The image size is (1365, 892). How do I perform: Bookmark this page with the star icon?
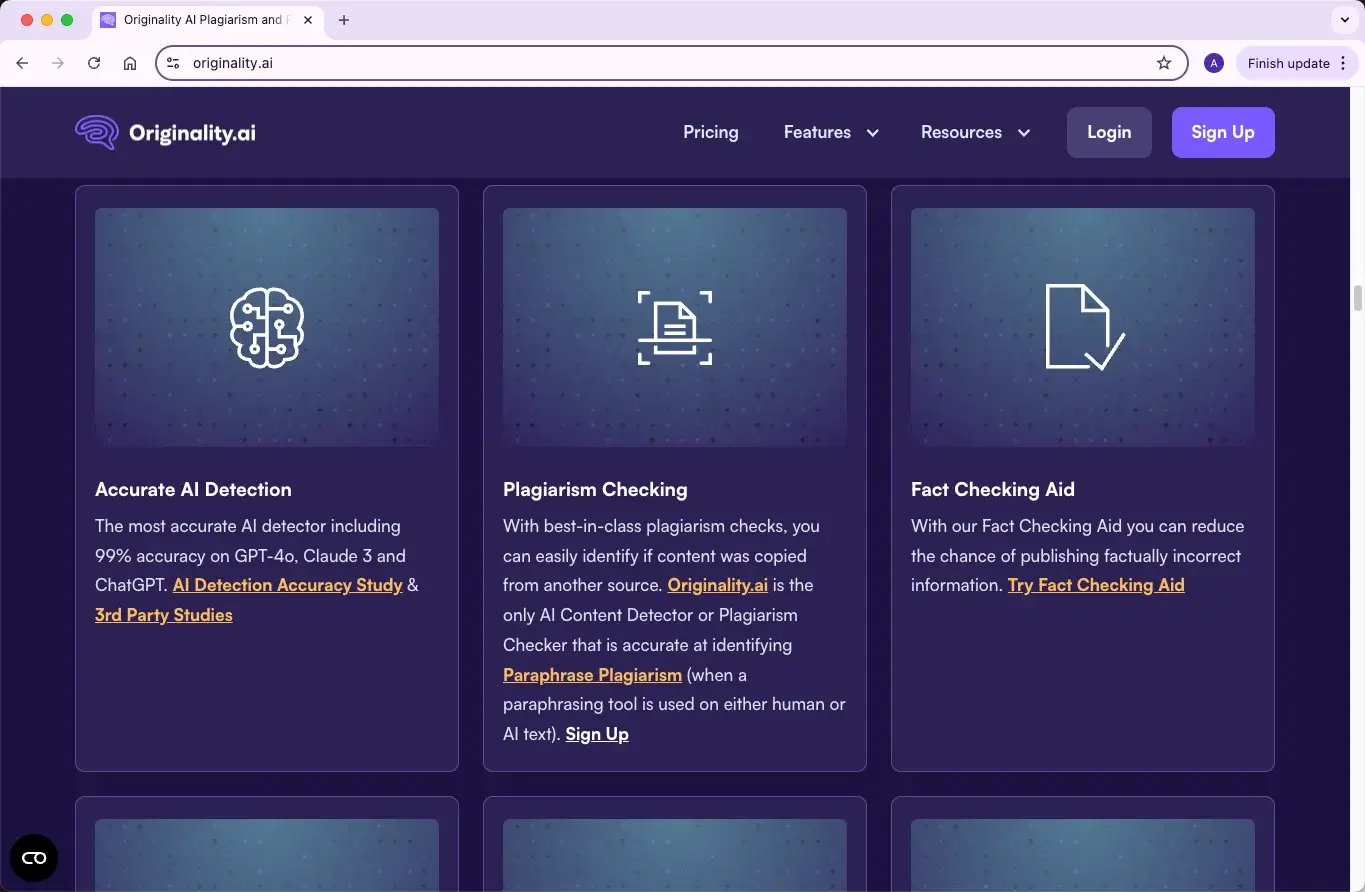[x=1164, y=63]
